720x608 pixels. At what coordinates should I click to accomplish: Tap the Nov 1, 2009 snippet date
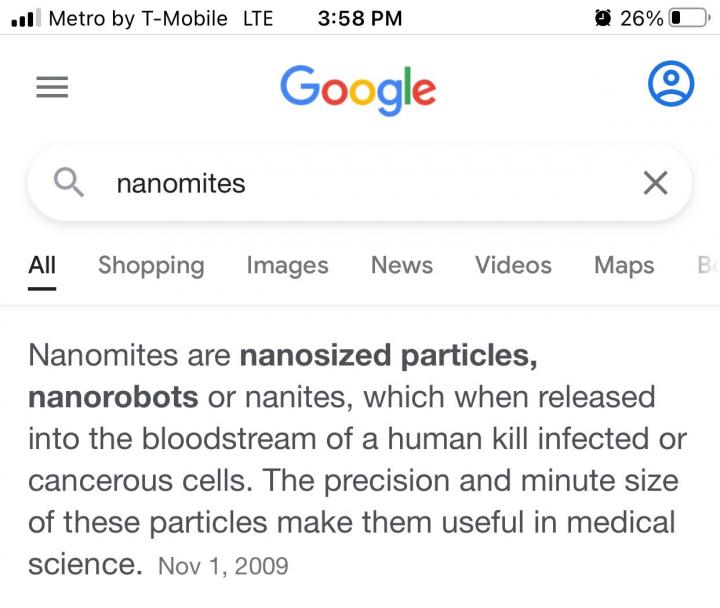pos(223,566)
